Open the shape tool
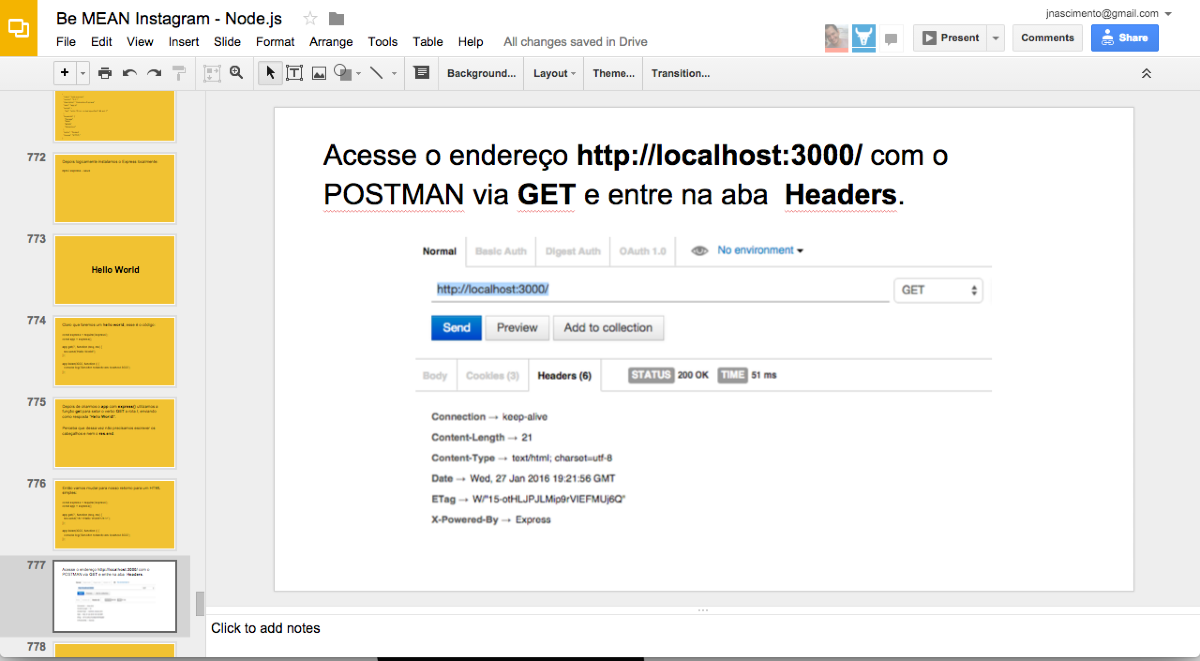The height and width of the screenshot is (661, 1200). click(x=342, y=73)
